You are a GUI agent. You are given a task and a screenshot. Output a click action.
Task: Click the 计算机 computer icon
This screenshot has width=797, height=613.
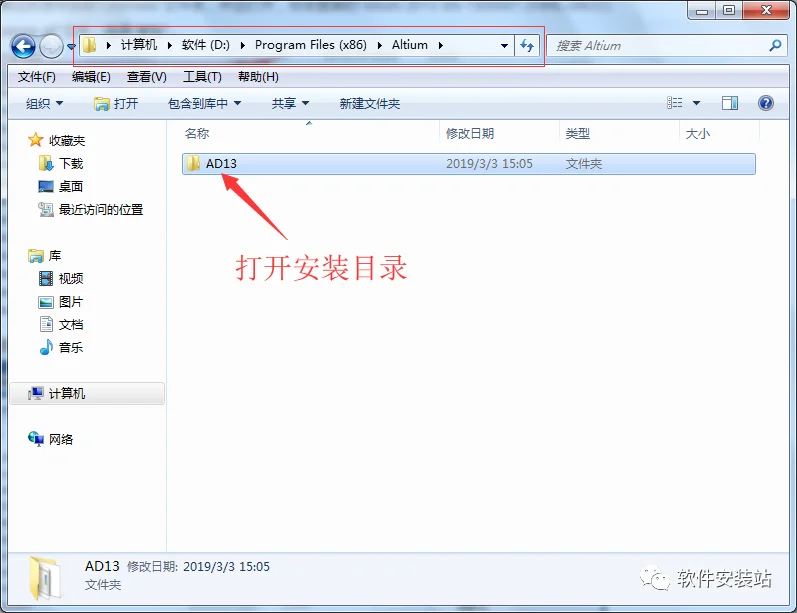click(x=36, y=393)
